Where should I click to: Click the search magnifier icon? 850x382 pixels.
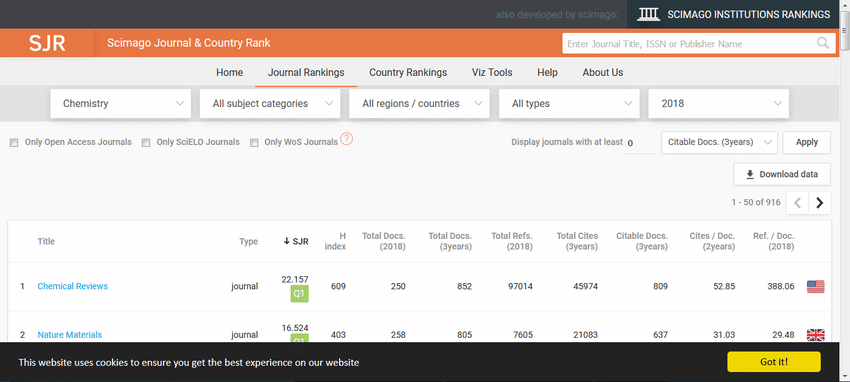click(x=823, y=43)
